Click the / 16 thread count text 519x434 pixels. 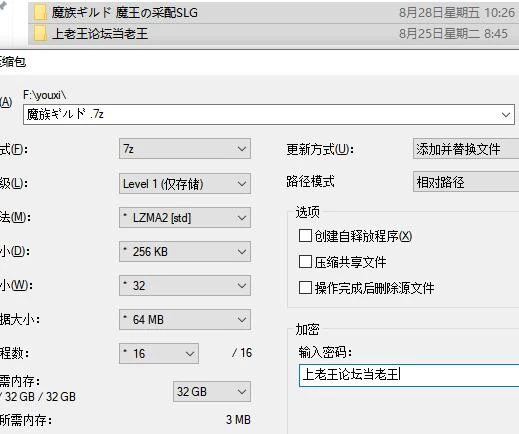click(x=242, y=353)
